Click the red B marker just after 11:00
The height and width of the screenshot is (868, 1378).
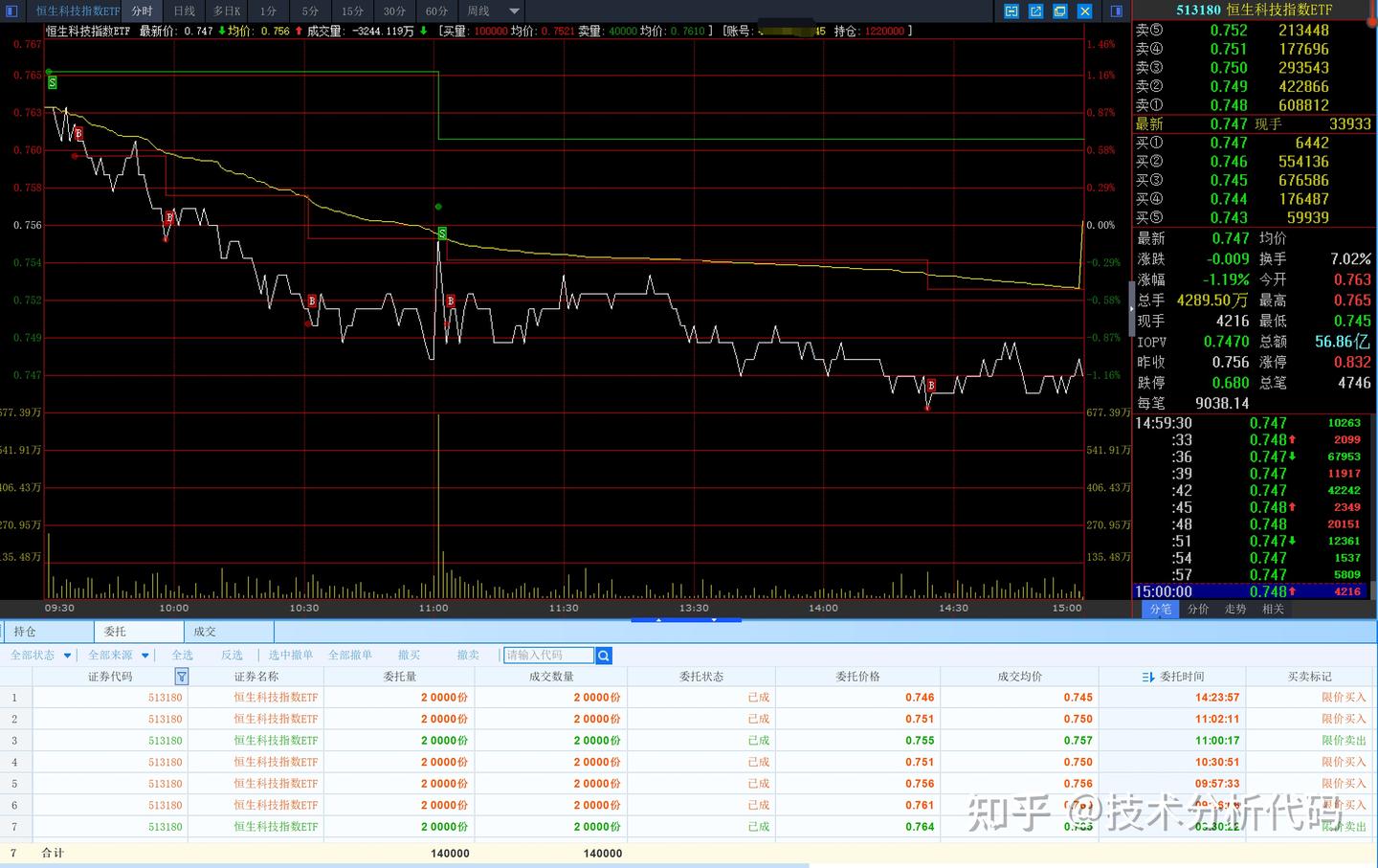point(451,301)
